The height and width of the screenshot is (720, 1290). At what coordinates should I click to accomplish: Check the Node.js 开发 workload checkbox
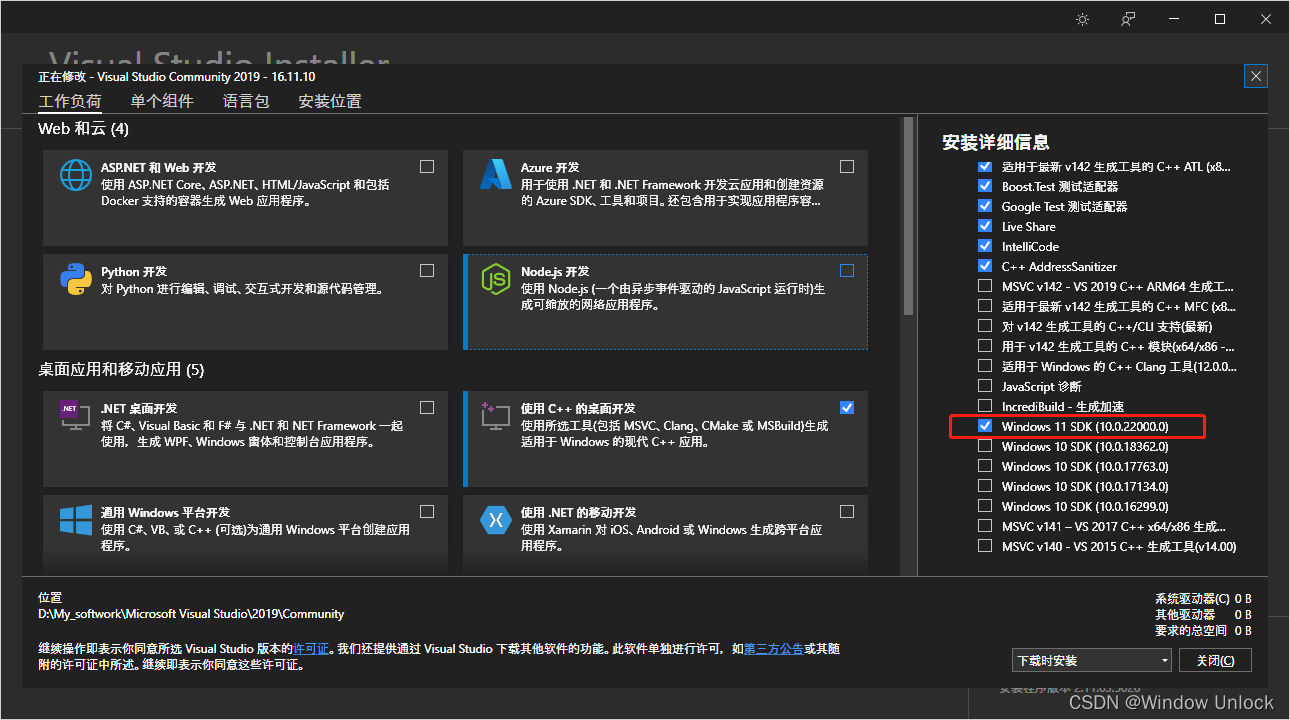[x=847, y=270]
